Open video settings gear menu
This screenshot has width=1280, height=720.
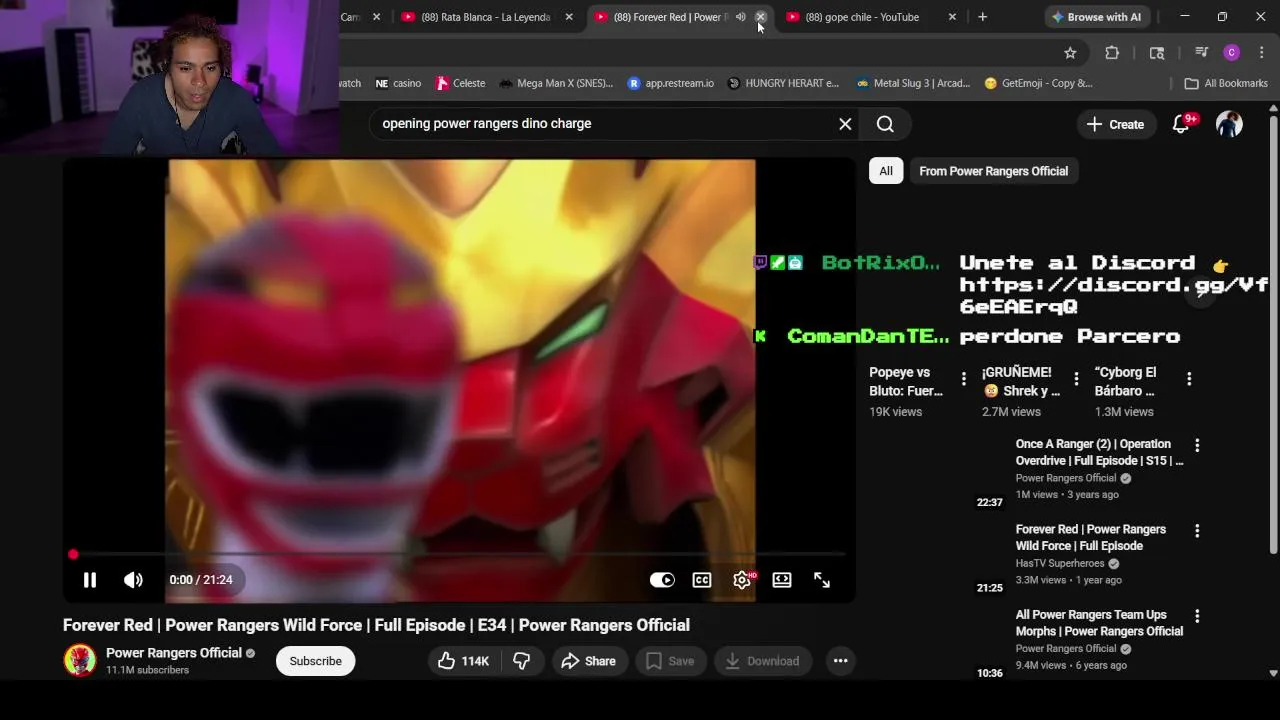[x=742, y=580]
